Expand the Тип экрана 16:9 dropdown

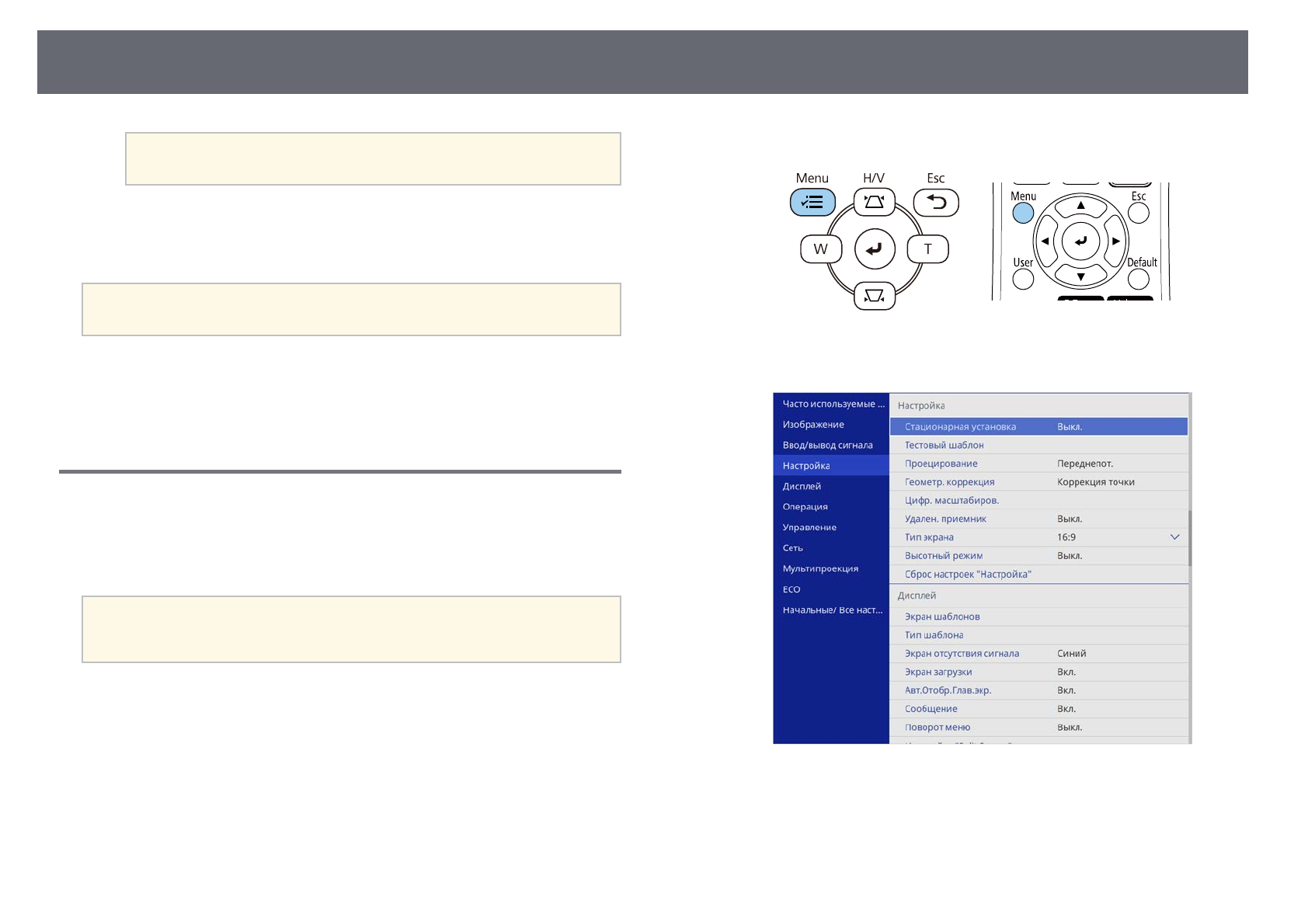click(1174, 537)
